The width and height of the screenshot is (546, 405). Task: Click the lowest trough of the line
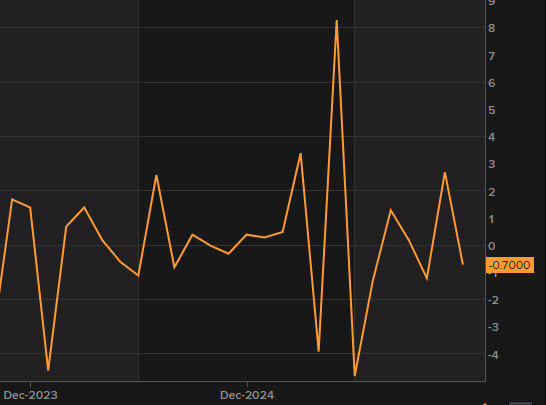[355, 376]
